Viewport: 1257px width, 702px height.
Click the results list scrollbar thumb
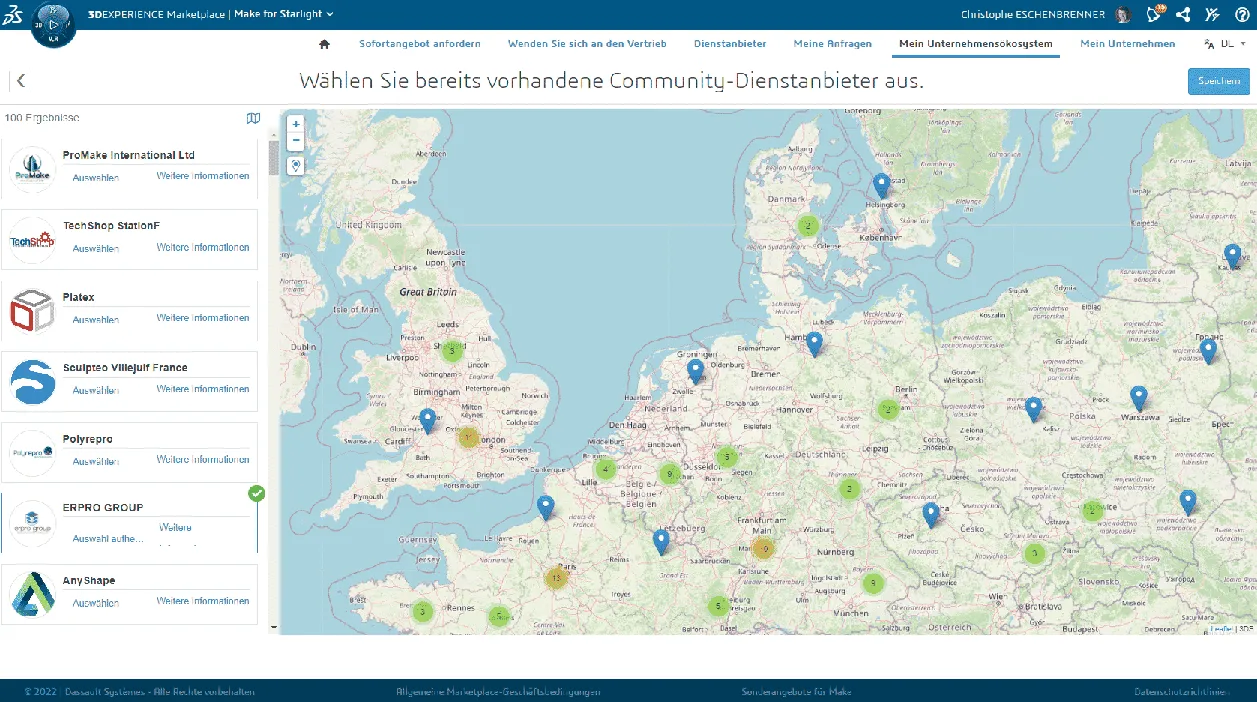(x=274, y=158)
